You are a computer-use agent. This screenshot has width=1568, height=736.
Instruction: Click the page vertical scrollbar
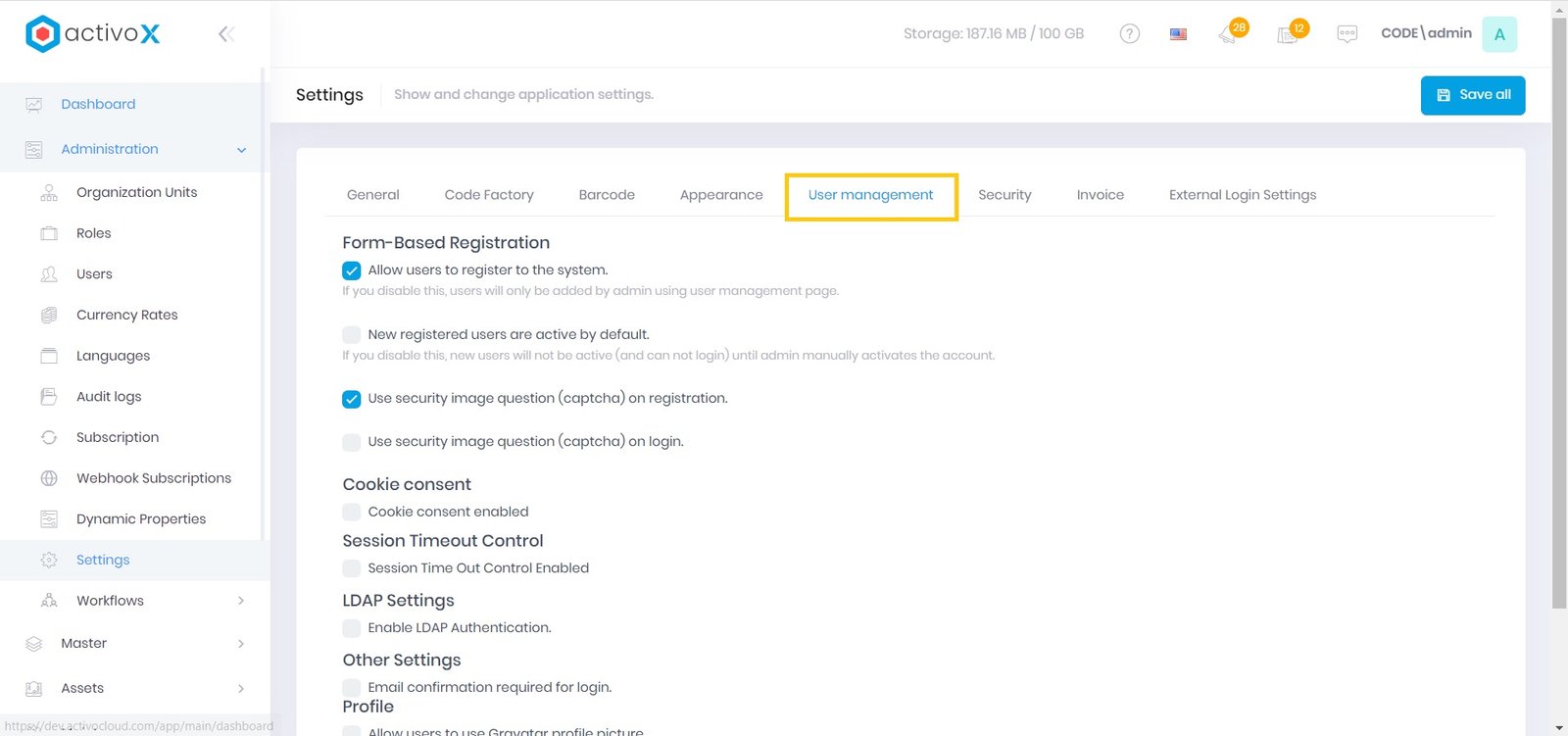click(1559, 314)
